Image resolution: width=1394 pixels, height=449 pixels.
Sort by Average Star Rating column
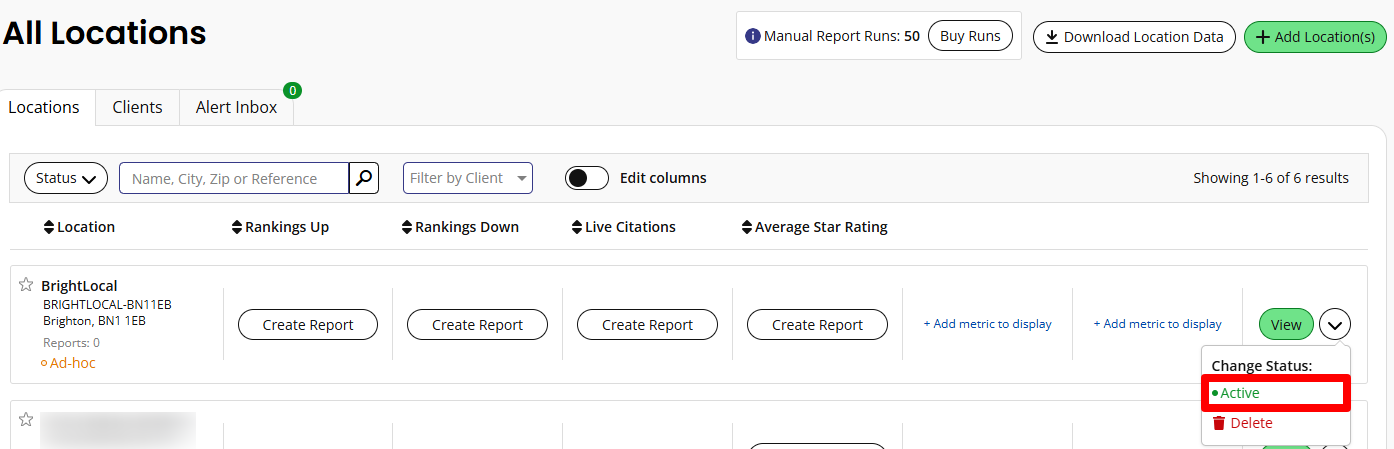747,227
